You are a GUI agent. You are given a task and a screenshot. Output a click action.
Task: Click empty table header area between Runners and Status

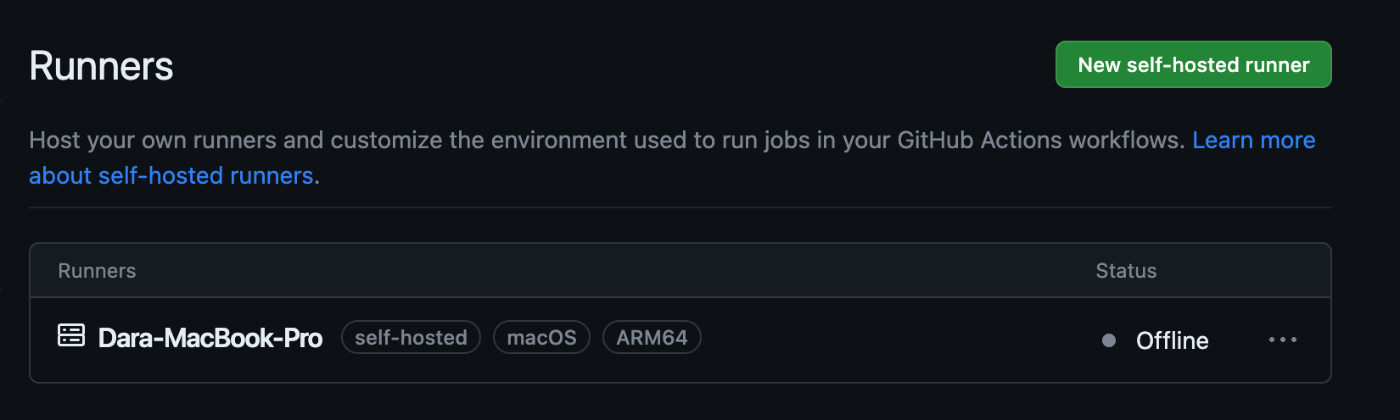(x=615, y=271)
